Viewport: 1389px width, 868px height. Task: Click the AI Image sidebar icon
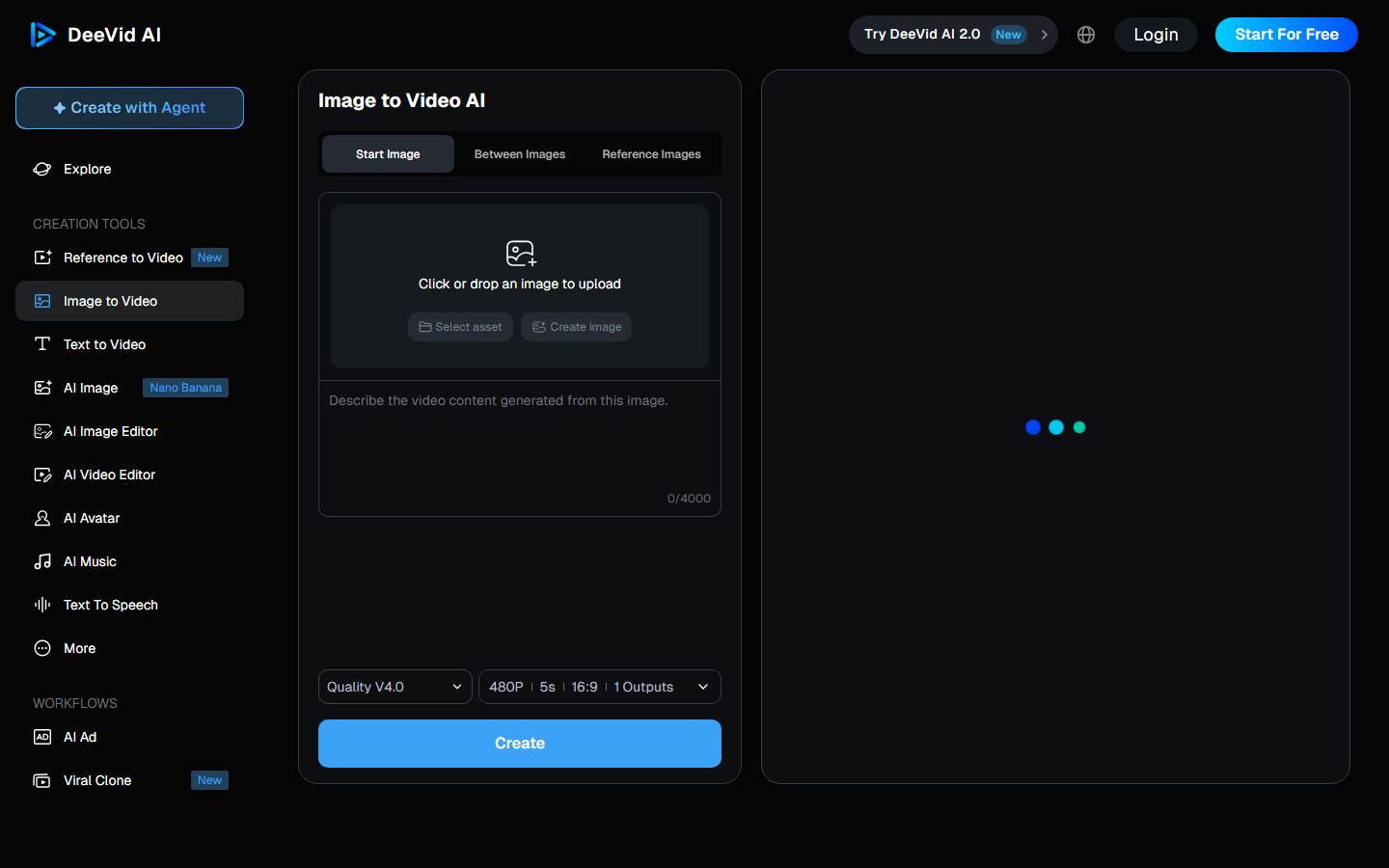42,388
